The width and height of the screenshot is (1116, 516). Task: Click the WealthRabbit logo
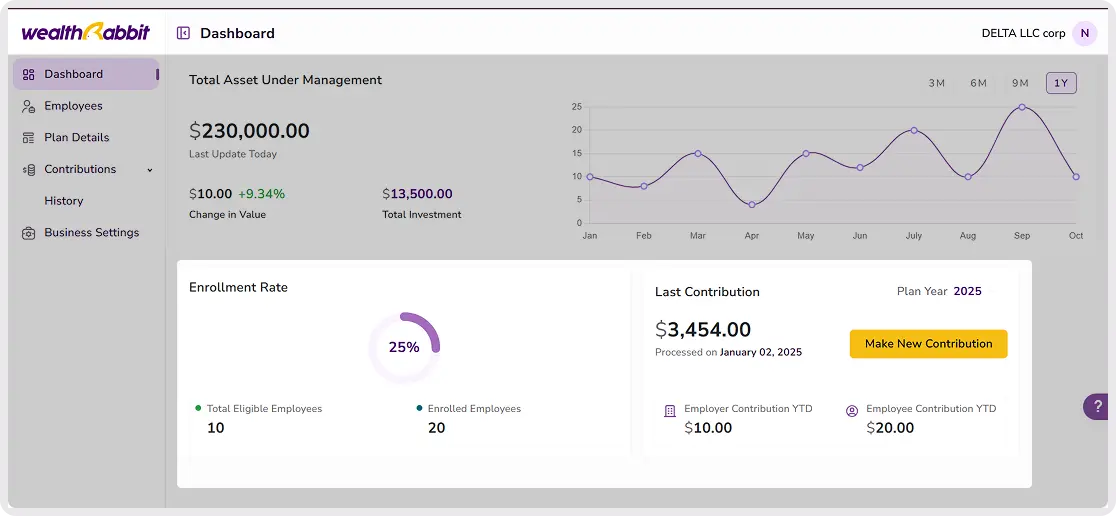(86, 32)
